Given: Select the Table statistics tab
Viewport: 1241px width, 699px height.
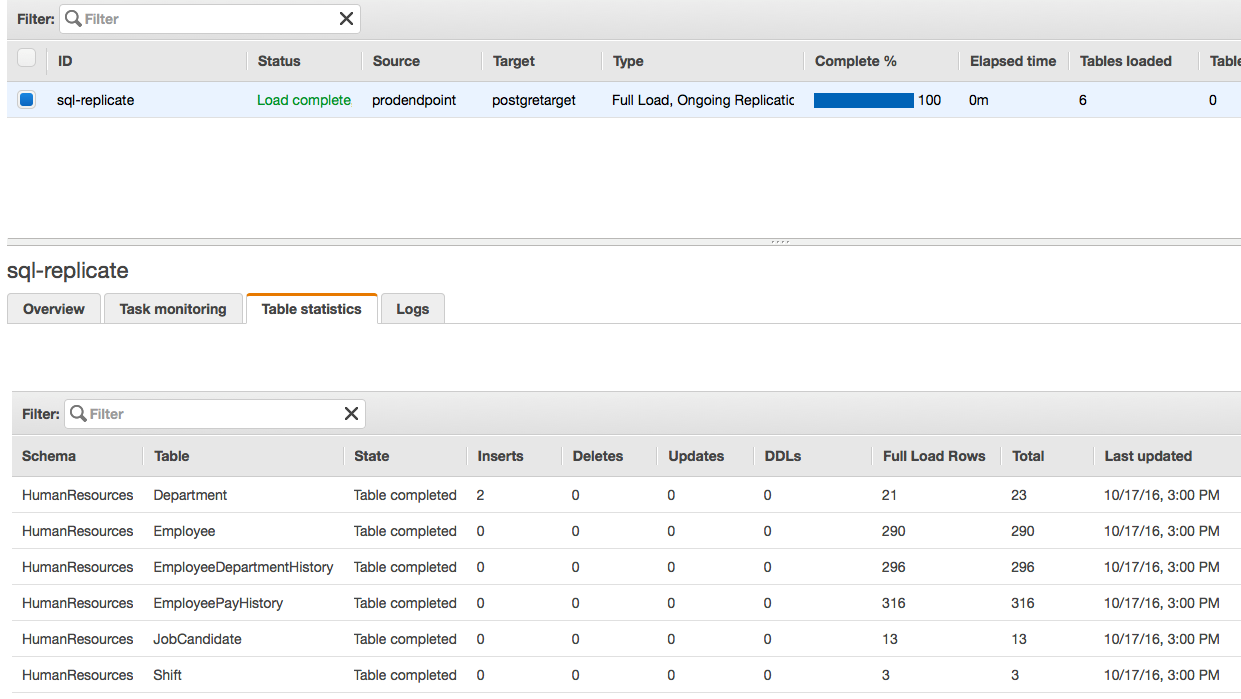Looking at the screenshot, I should point(311,309).
